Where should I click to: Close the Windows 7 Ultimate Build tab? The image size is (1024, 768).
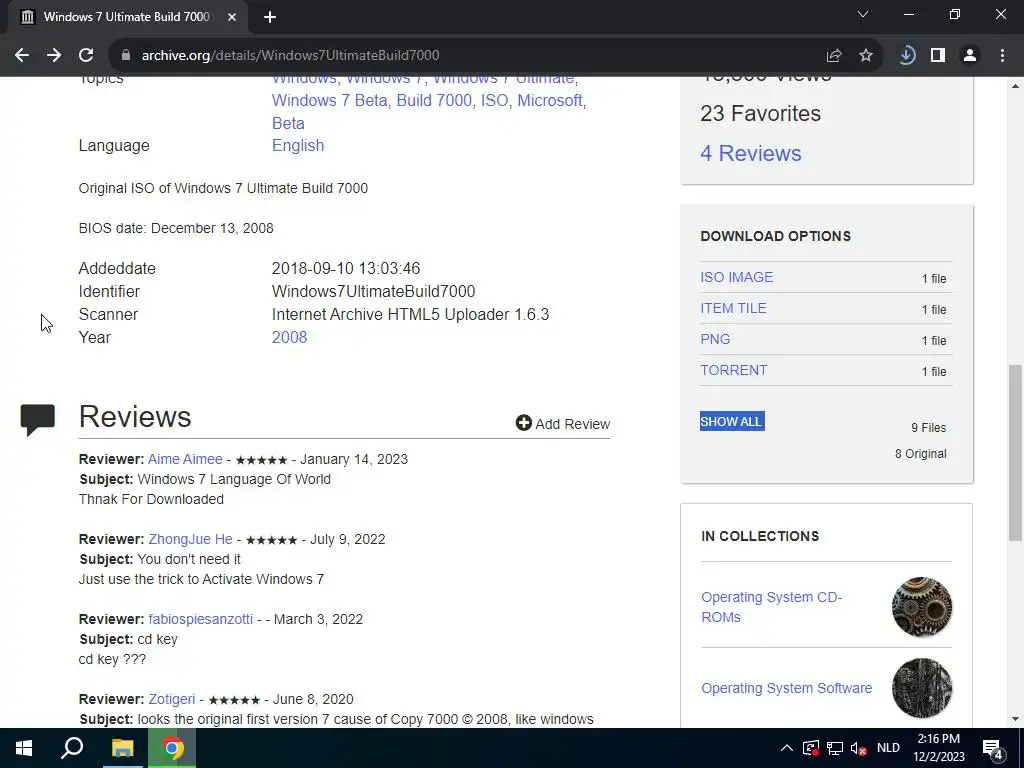[232, 17]
